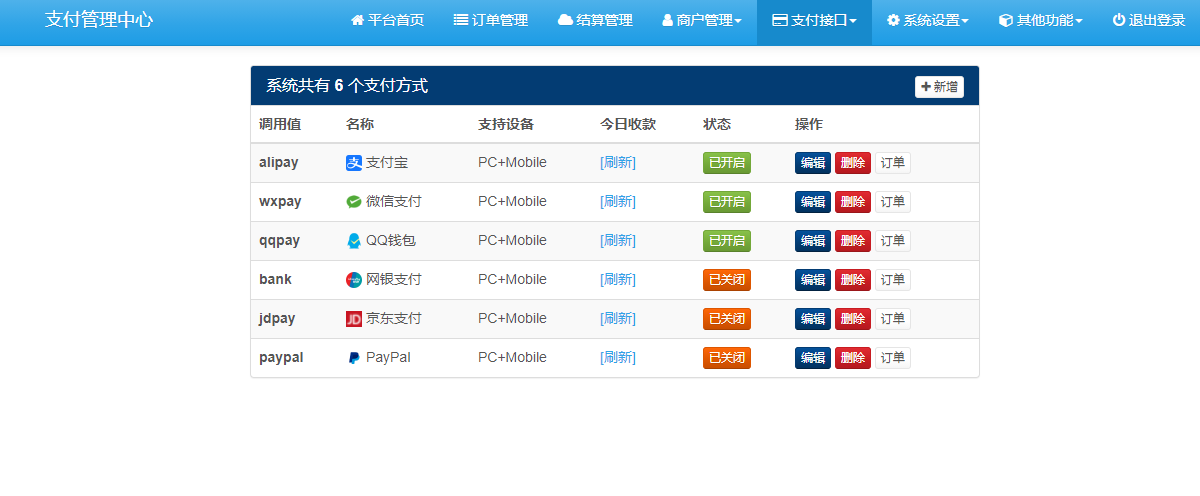Click 刷新 link in the qqpay row
Viewport: 1200px width, 496px height.
coord(617,241)
